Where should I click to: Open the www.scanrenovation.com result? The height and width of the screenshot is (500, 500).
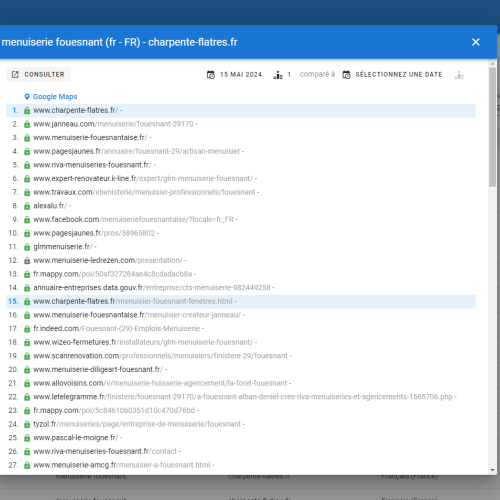pyautogui.click(x=160, y=356)
